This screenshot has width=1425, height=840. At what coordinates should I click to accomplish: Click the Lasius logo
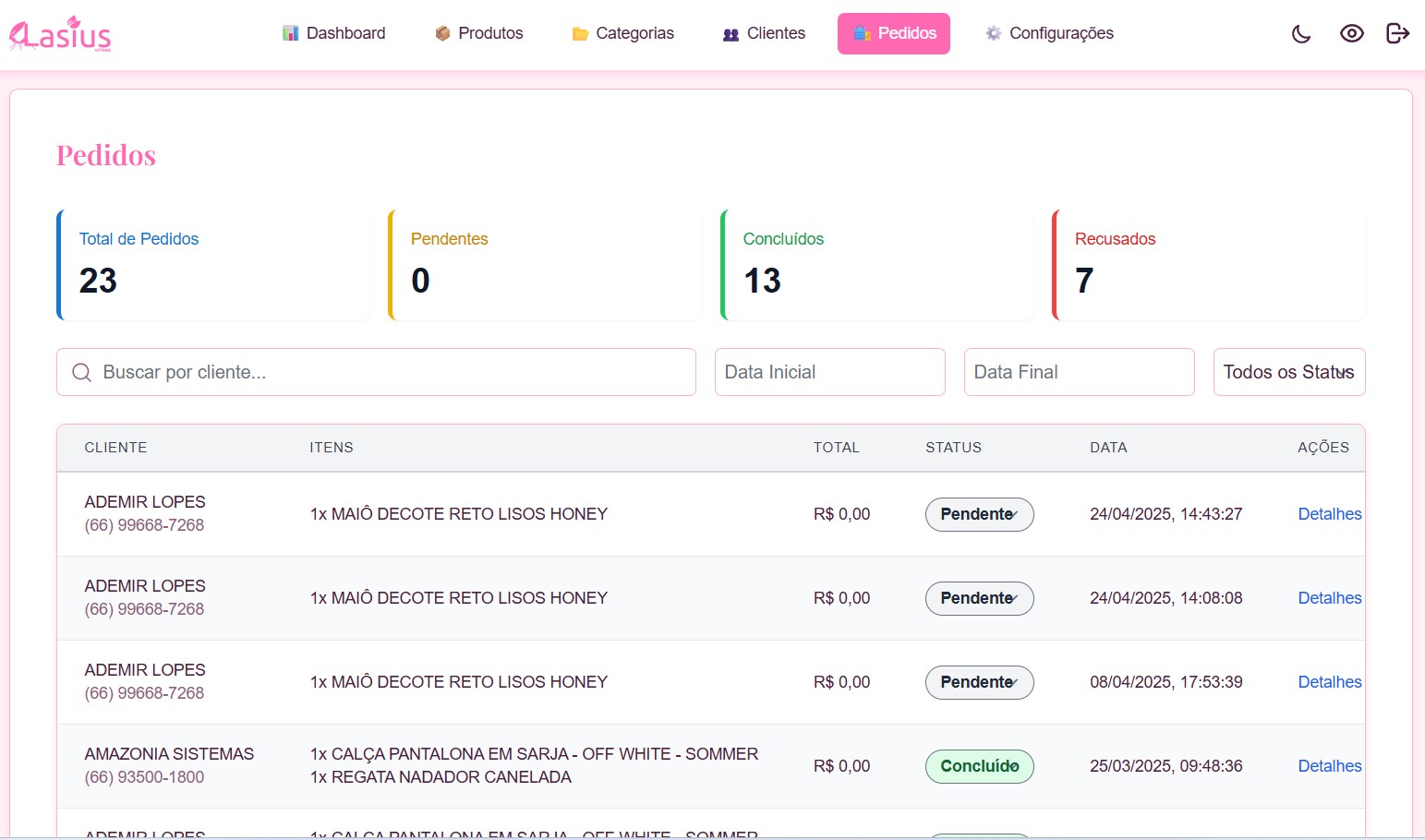(x=60, y=34)
